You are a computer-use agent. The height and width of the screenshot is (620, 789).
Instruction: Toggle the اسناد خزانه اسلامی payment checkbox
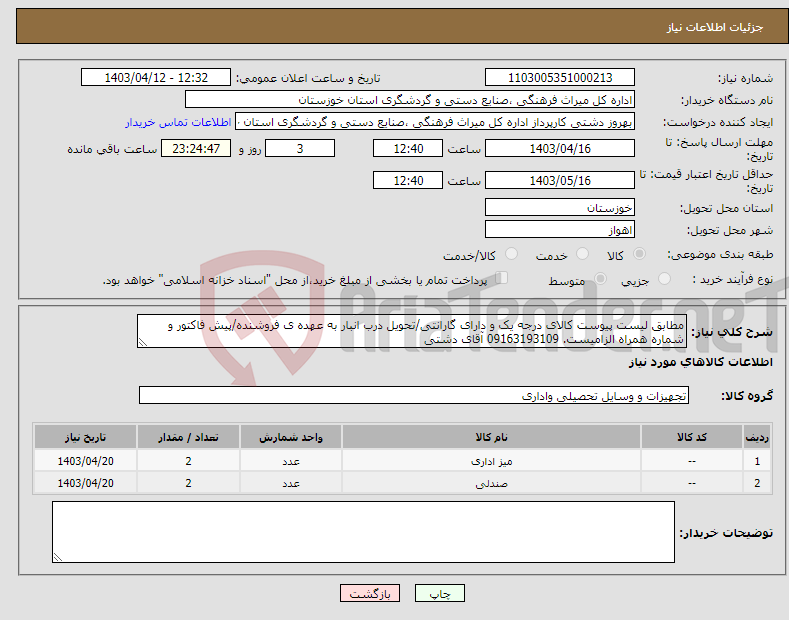(x=502, y=278)
